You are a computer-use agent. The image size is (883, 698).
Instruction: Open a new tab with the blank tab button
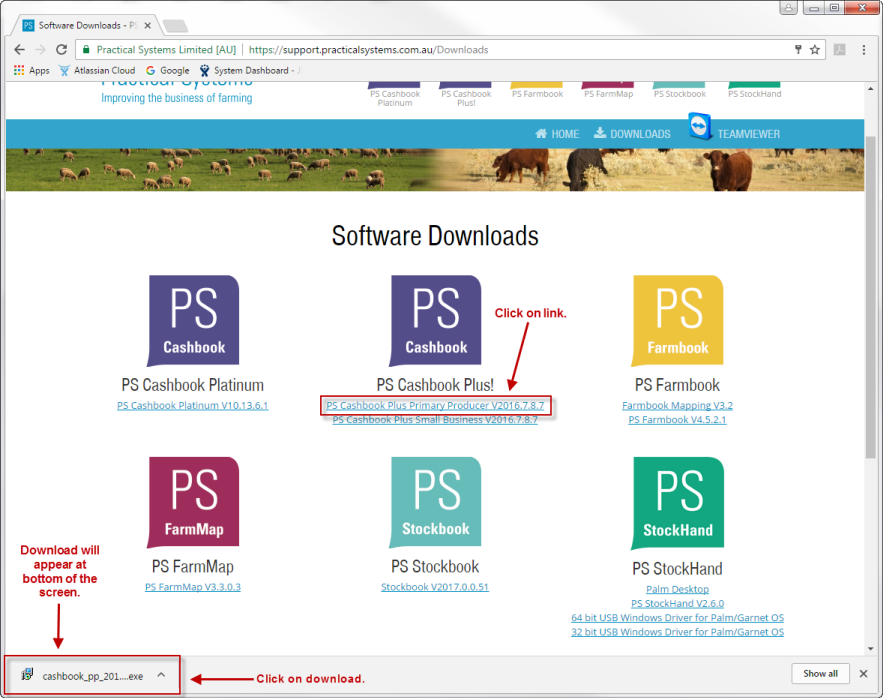[x=175, y=26]
